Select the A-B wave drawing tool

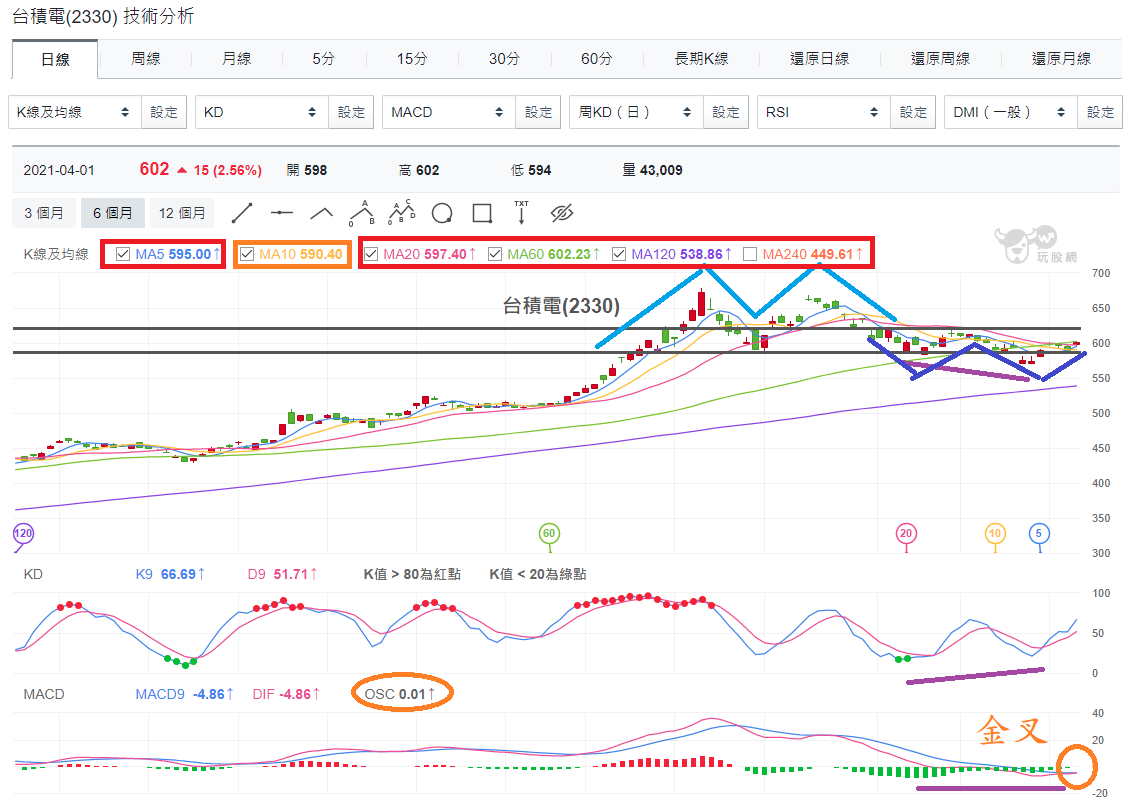[361, 213]
